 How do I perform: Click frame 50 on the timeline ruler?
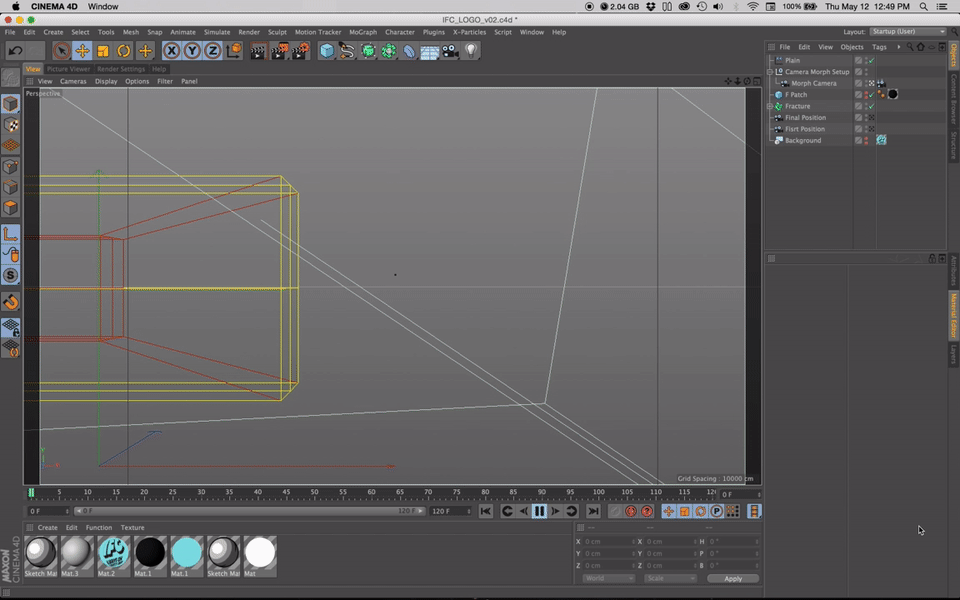tap(314, 492)
